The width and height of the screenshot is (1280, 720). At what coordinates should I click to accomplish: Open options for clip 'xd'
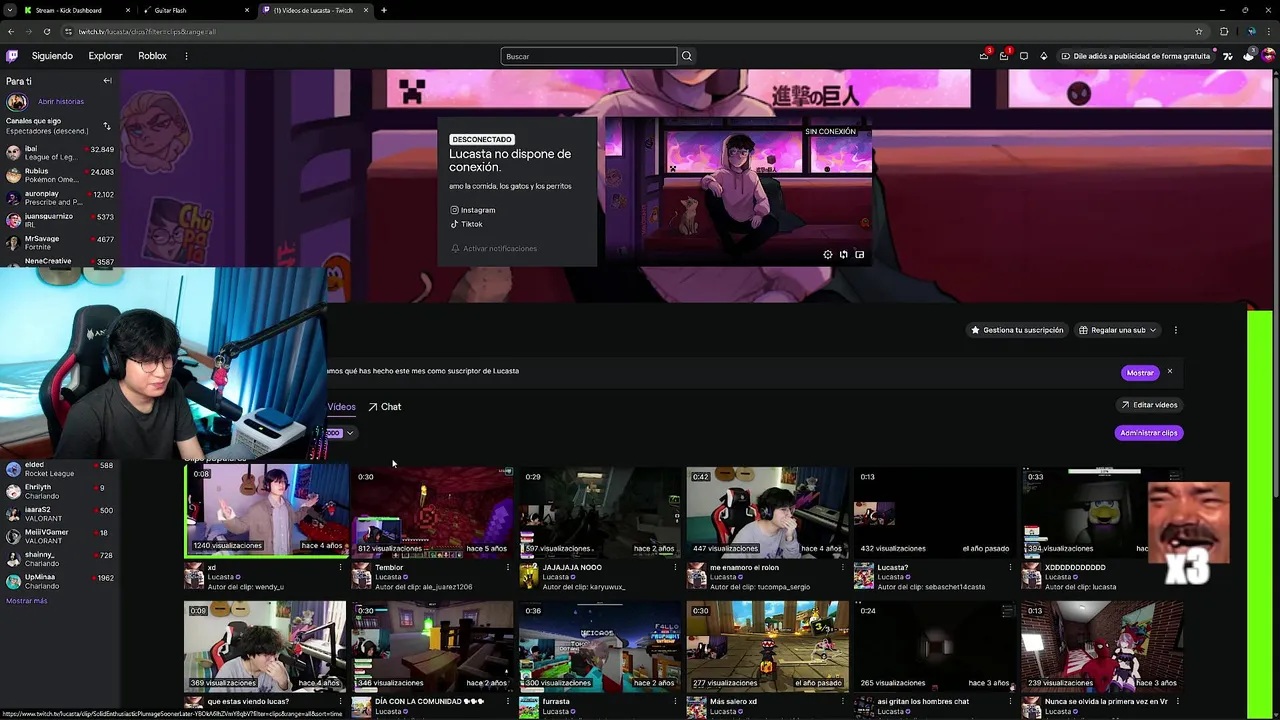[341, 568]
